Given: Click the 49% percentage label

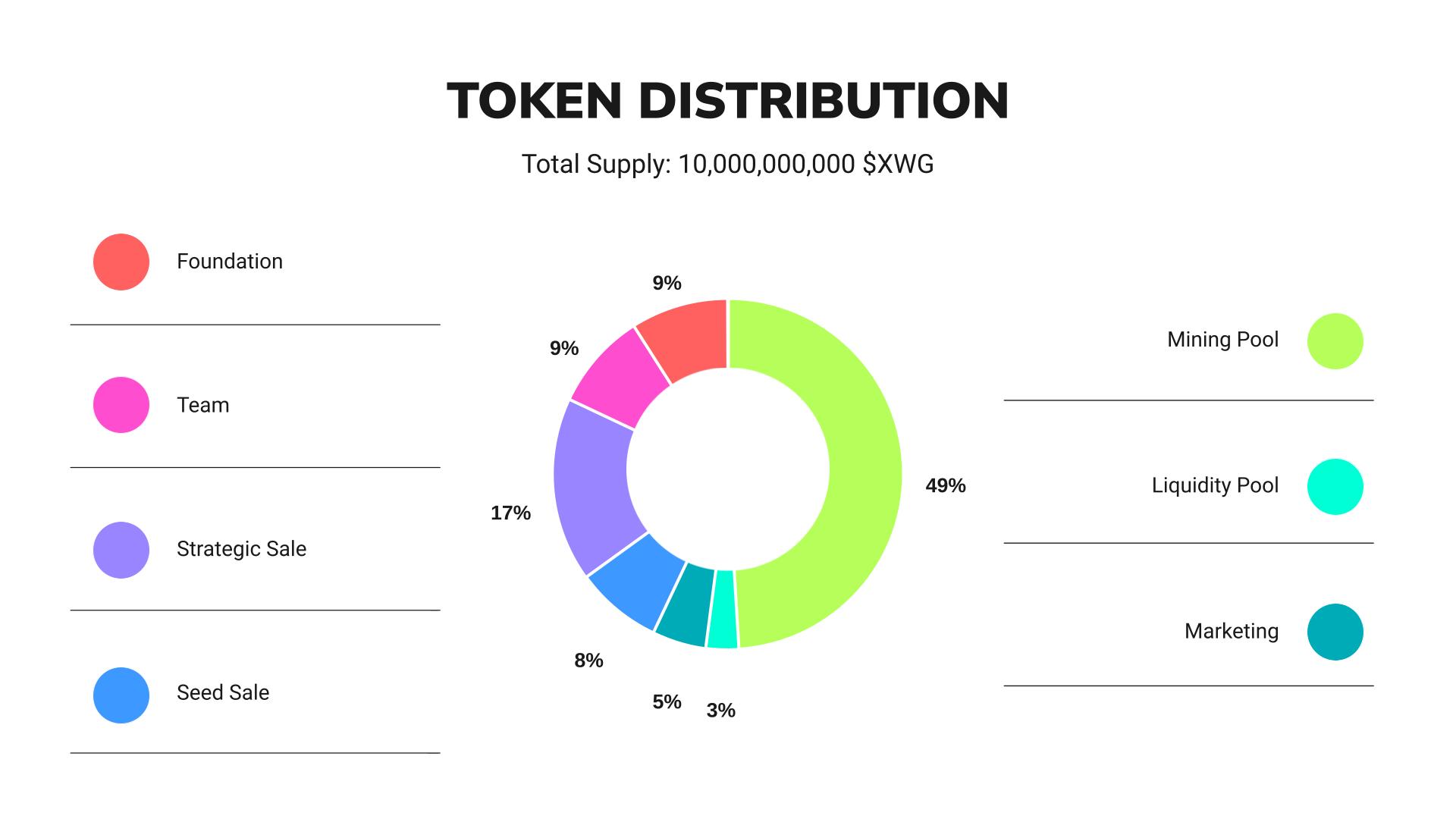Looking at the screenshot, I should (x=945, y=485).
